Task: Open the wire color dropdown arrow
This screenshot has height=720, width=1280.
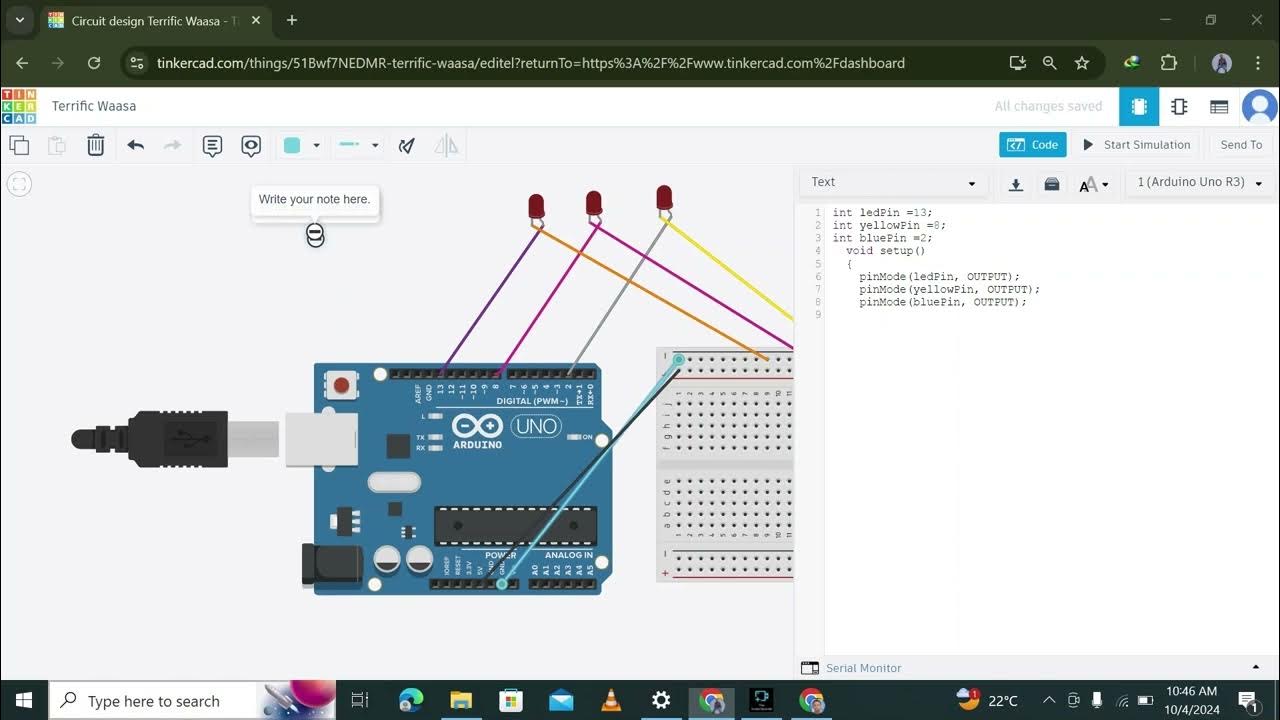Action: coord(316,145)
